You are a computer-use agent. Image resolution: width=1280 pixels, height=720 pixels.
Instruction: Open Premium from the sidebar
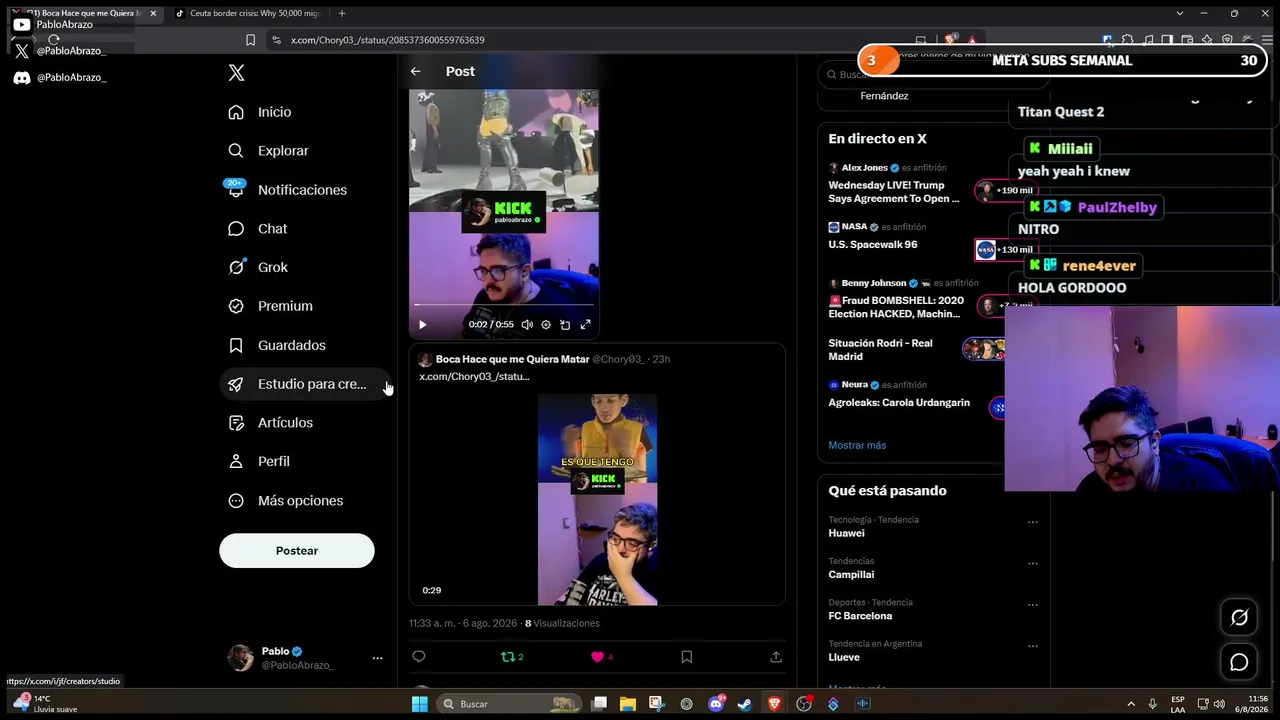[270, 306]
